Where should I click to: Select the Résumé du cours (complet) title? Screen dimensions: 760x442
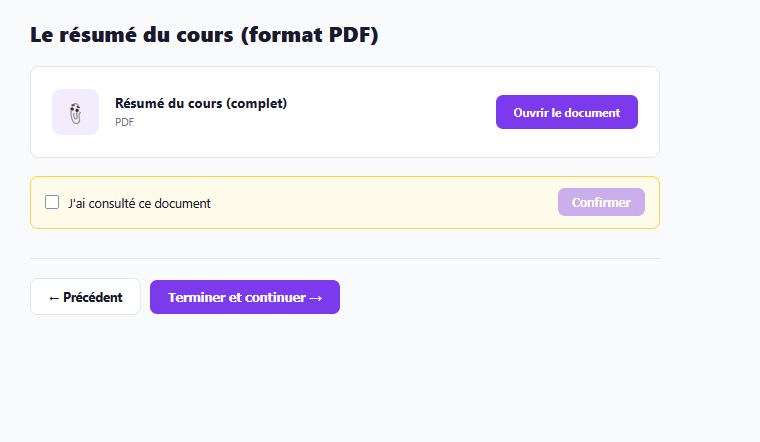[x=201, y=103]
